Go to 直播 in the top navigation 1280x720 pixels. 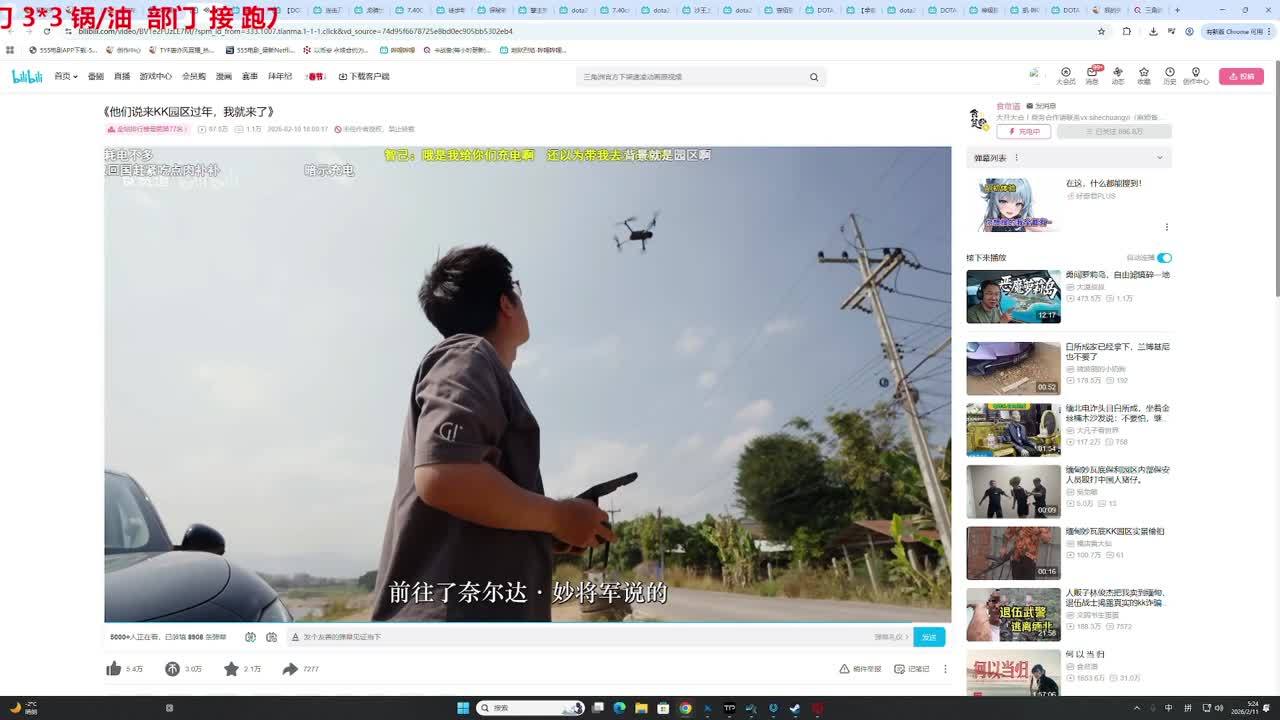point(122,77)
